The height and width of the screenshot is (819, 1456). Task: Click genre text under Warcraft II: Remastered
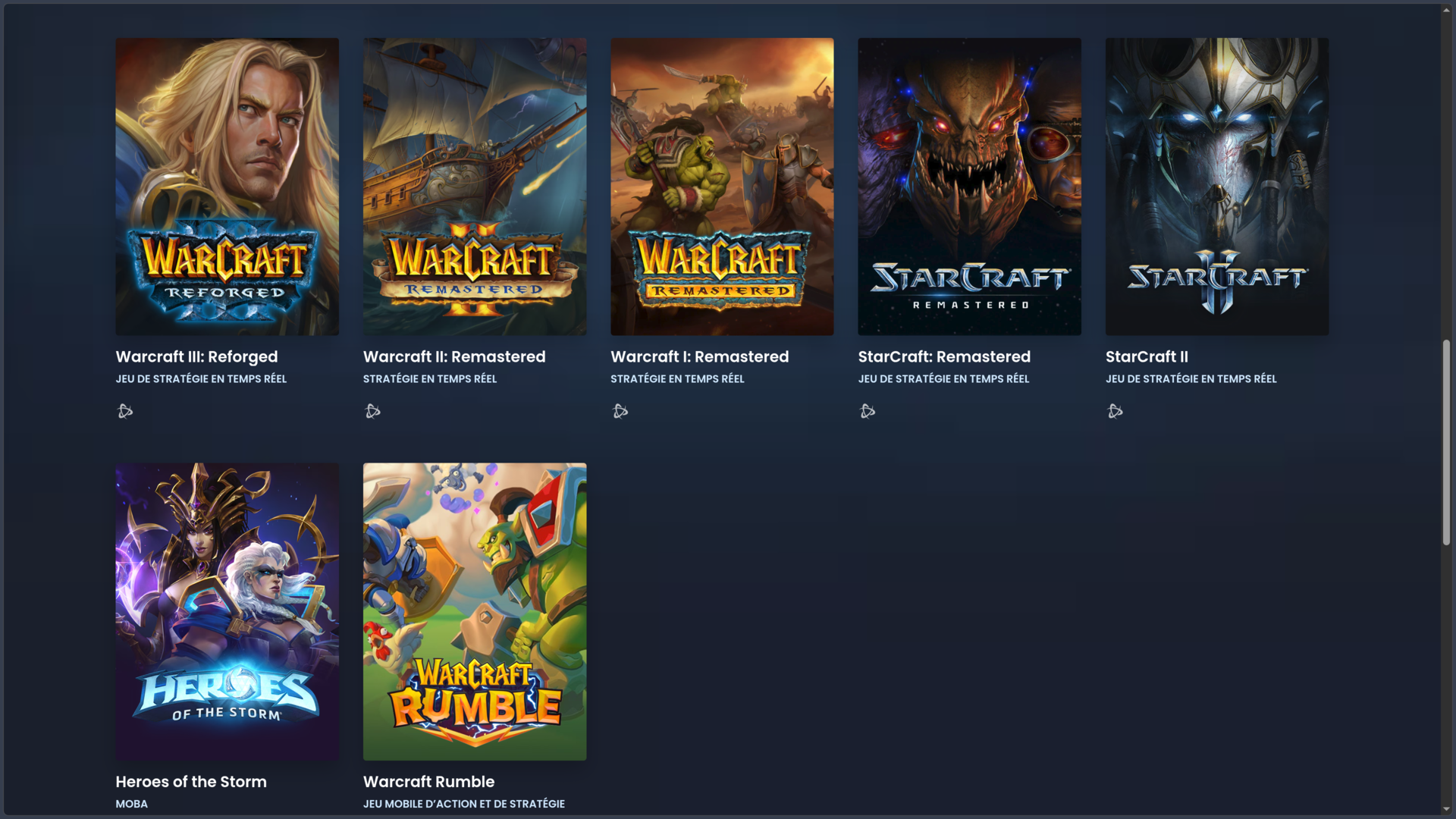click(430, 378)
